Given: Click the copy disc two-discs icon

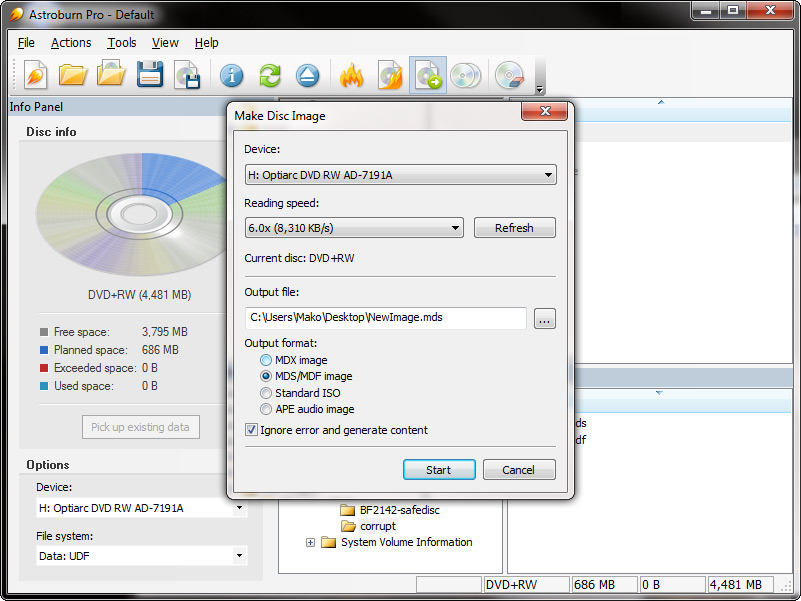Looking at the screenshot, I should 465,76.
